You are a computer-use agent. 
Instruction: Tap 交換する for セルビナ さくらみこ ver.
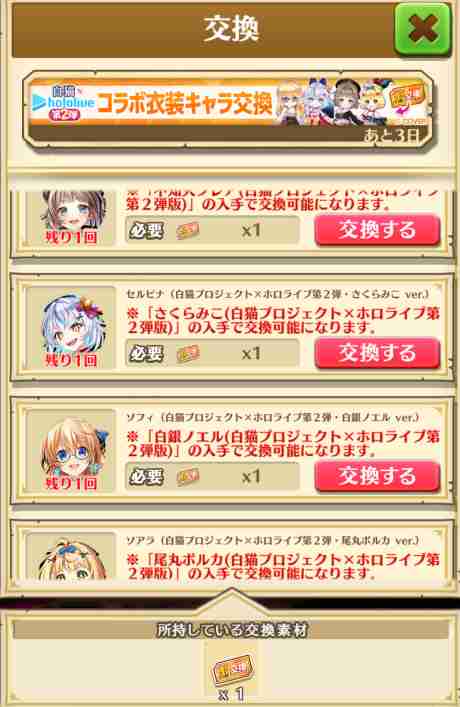377,353
